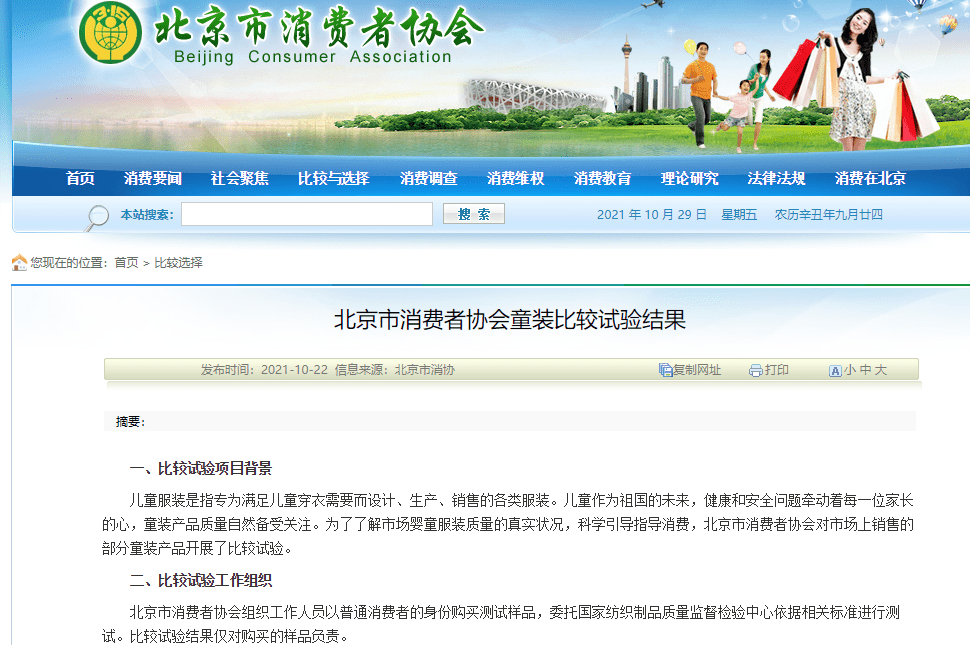This screenshot has height=645, width=970.
Task: Click the copy URL icon
Action: click(665, 370)
